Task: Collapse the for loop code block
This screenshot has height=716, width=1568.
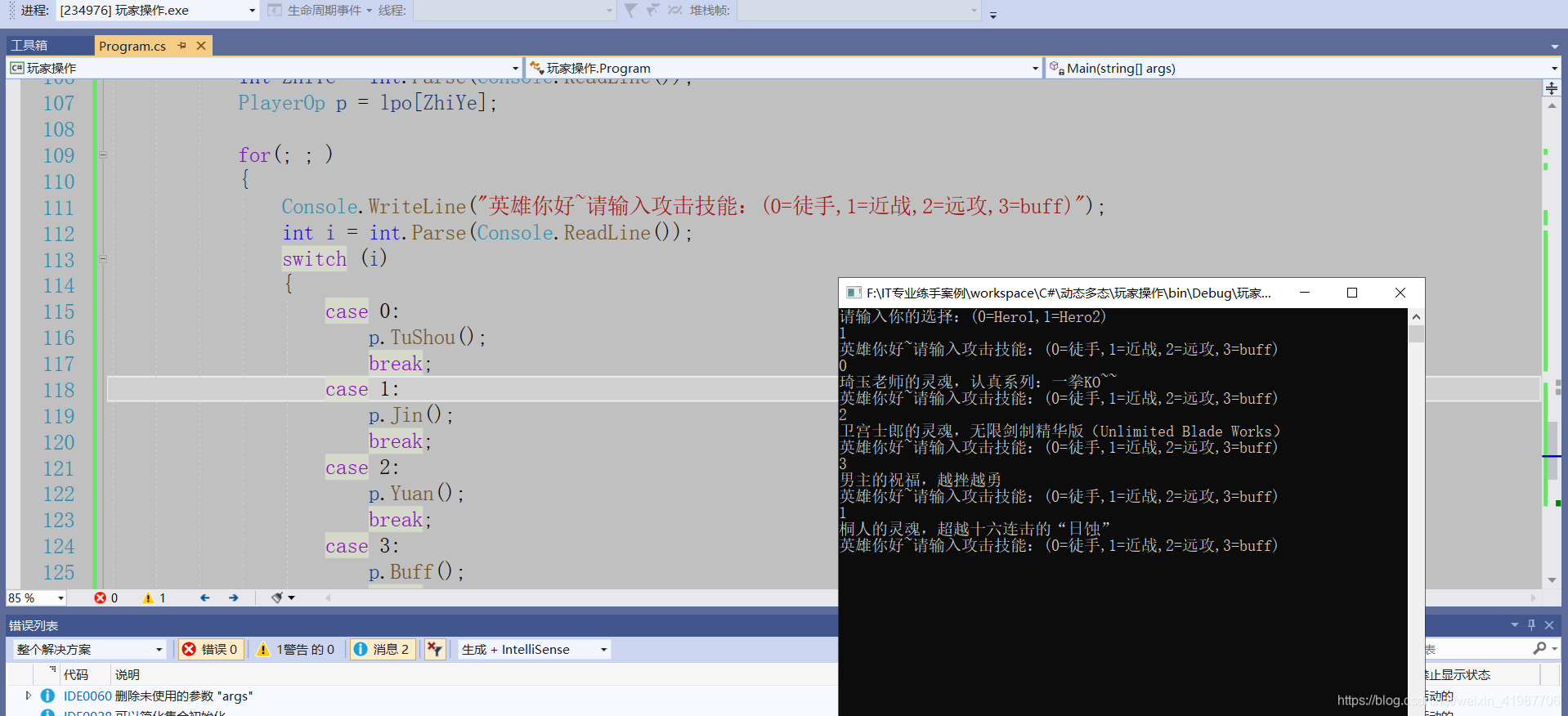Action: [x=103, y=154]
